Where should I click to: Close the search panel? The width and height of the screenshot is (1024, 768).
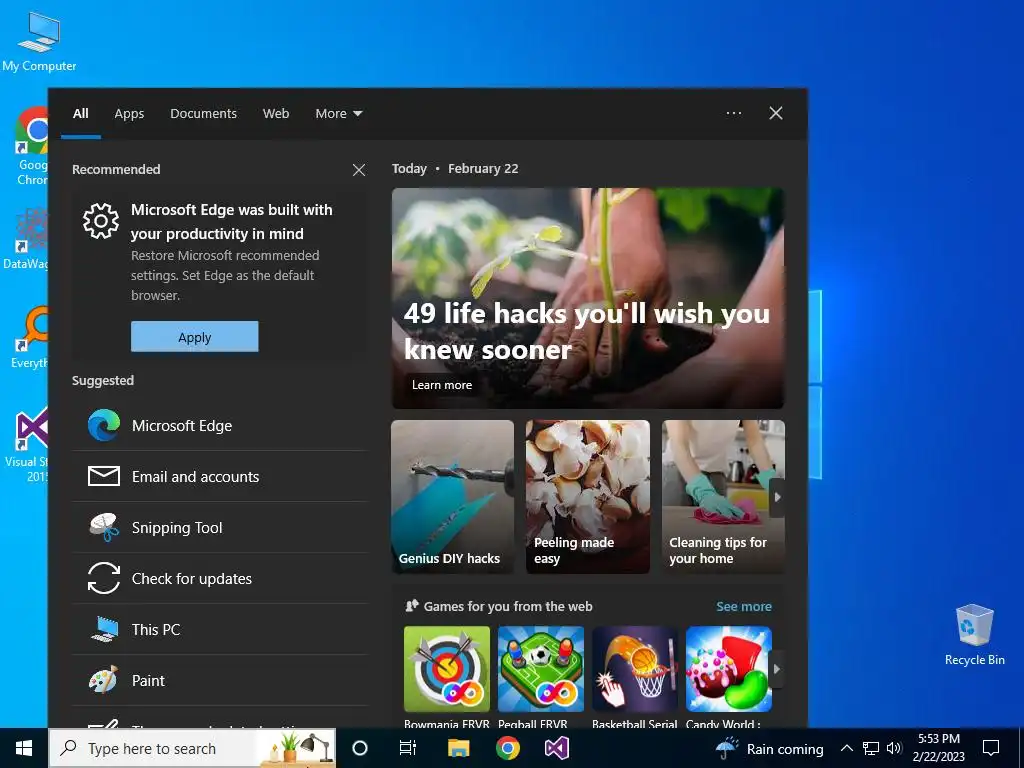tap(776, 113)
